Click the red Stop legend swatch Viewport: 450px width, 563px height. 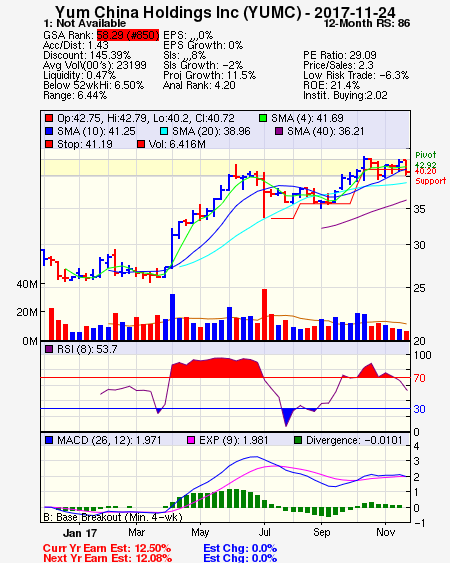point(49,144)
